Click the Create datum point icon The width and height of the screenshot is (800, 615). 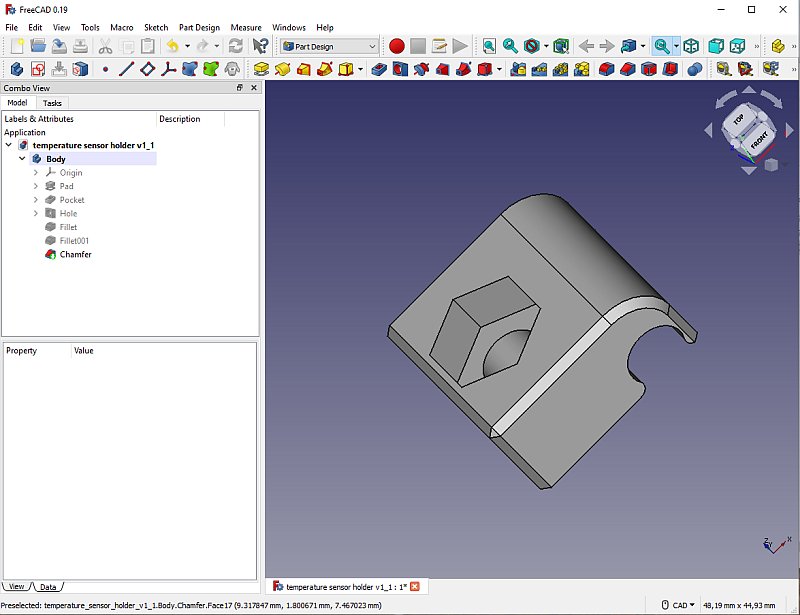[106, 69]
